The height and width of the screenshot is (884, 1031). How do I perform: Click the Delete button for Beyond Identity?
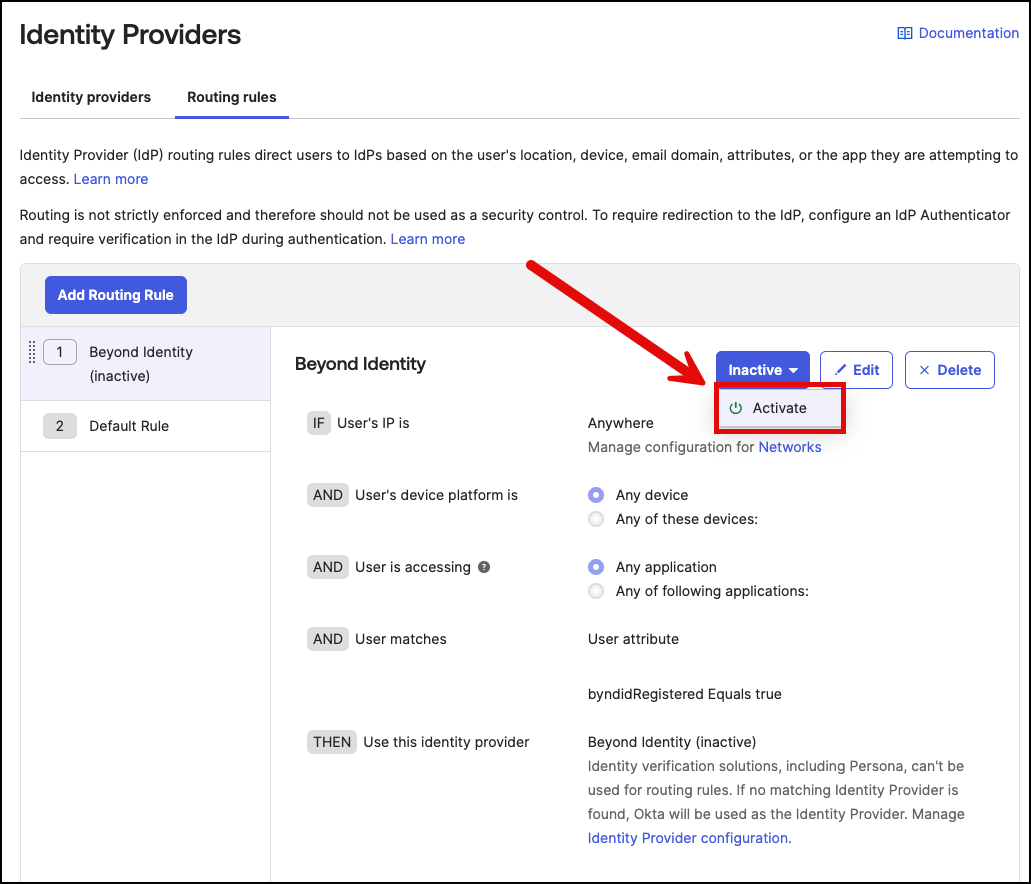949,370
